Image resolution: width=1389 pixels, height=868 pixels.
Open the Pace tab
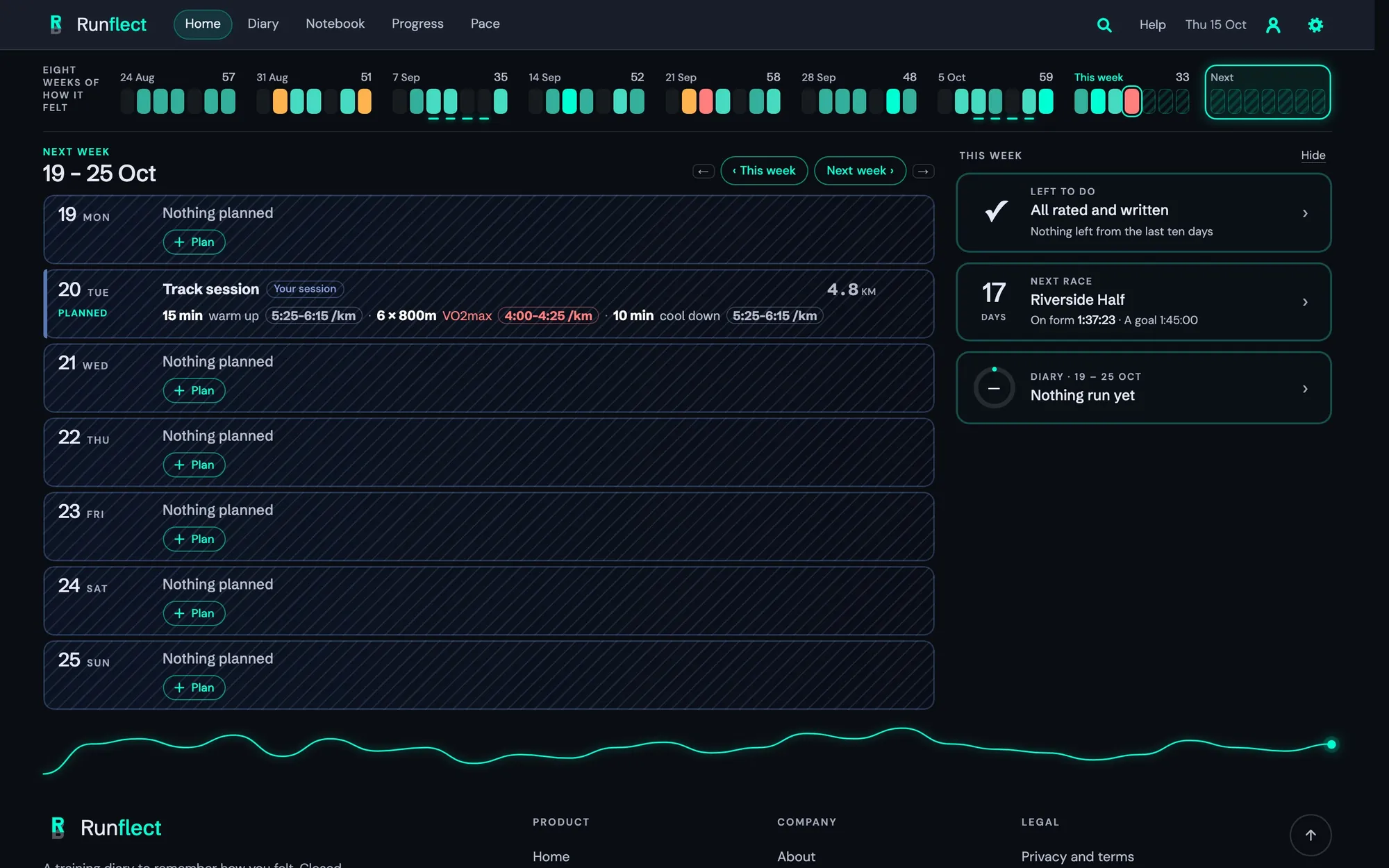pyautogui.click(x=485, y=24)
